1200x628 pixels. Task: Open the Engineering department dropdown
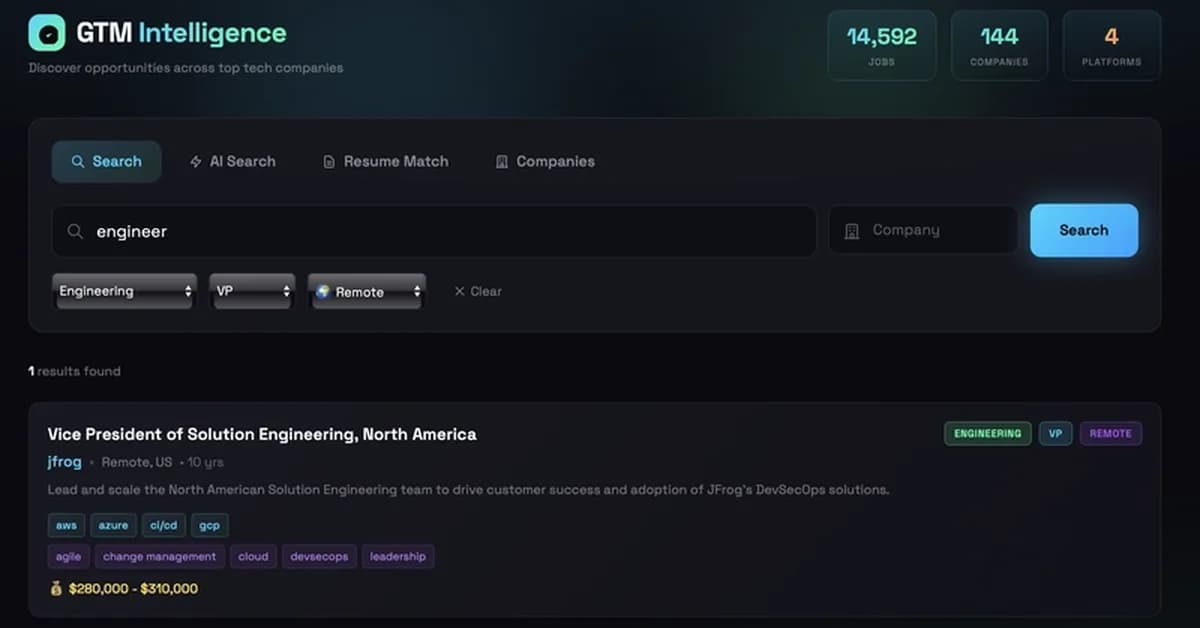tap(123, 291)
